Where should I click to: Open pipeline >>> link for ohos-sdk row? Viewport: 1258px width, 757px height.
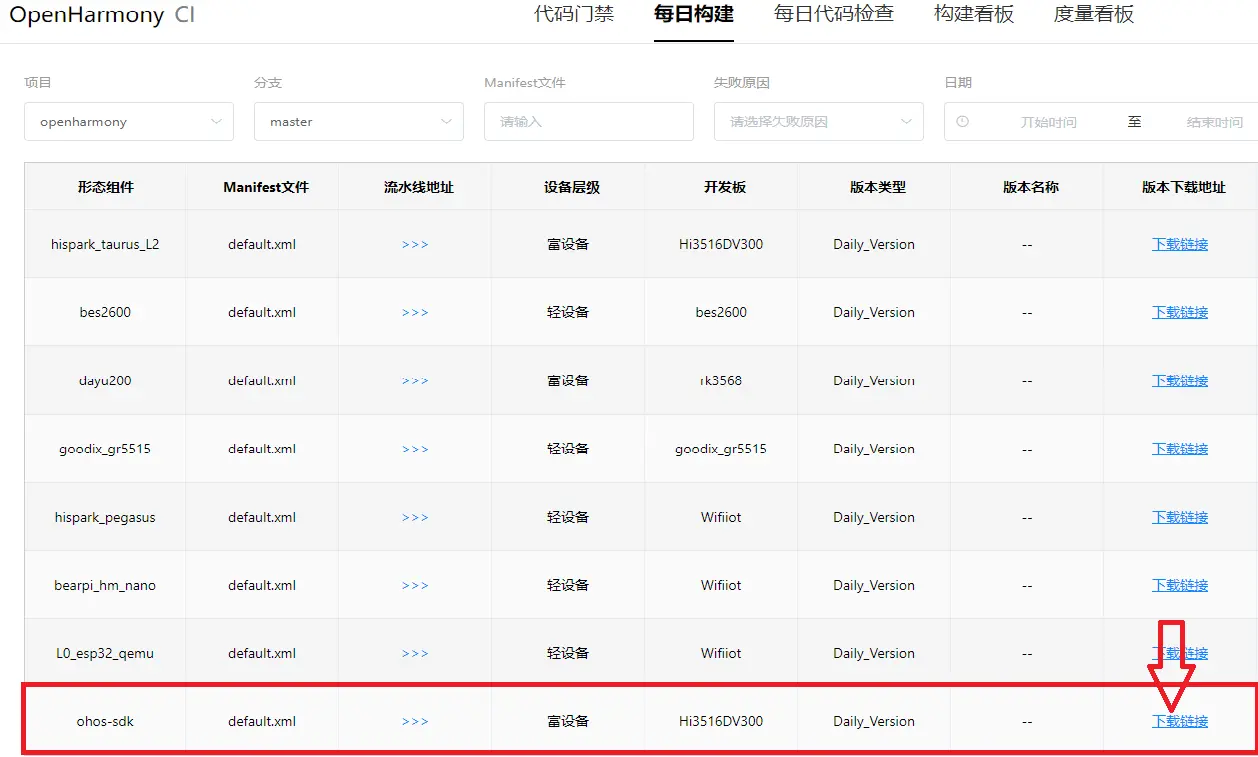[415, 721]
